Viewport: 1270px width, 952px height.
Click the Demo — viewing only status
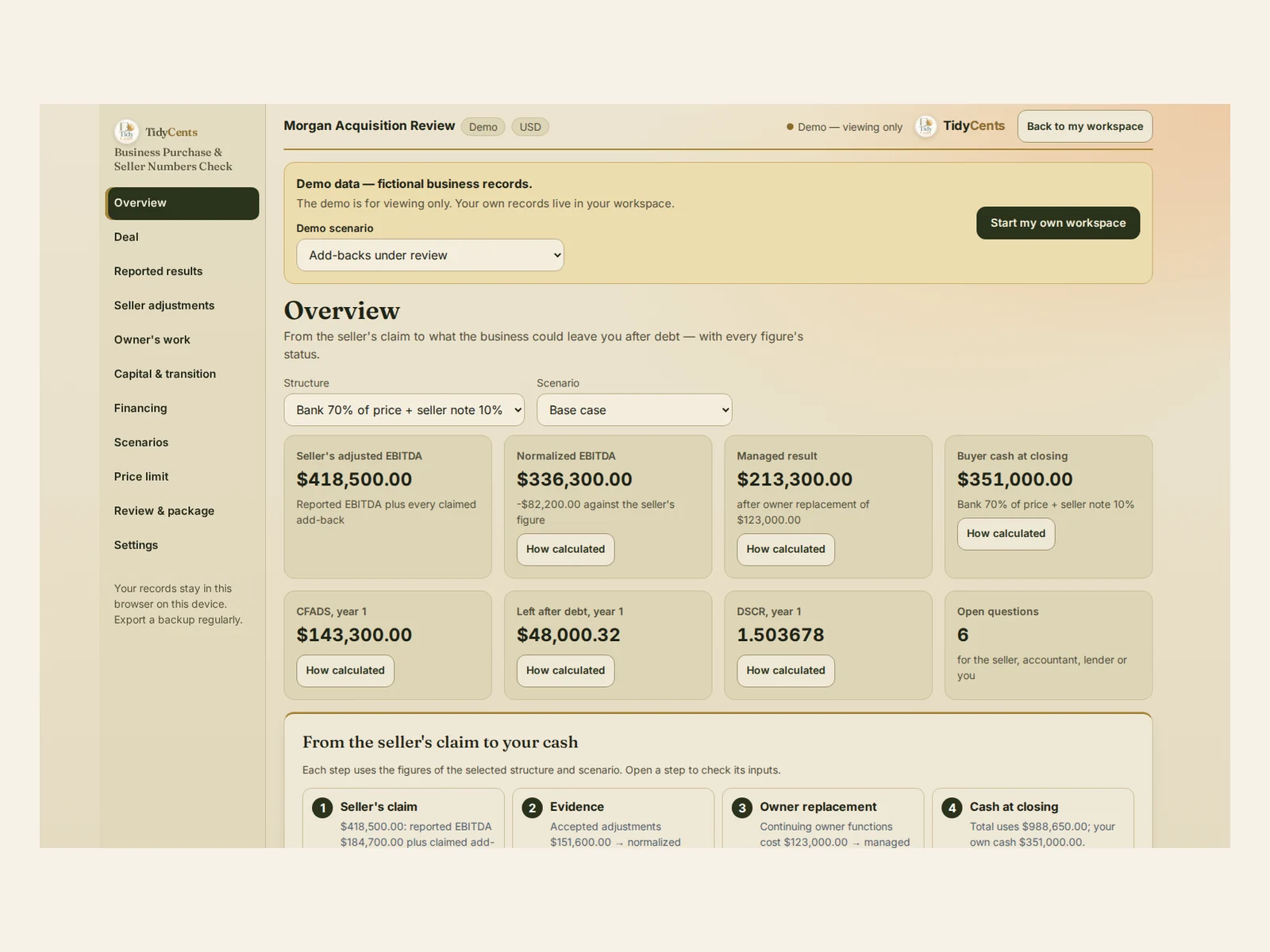pyautogui.click(x=845, y=127)
